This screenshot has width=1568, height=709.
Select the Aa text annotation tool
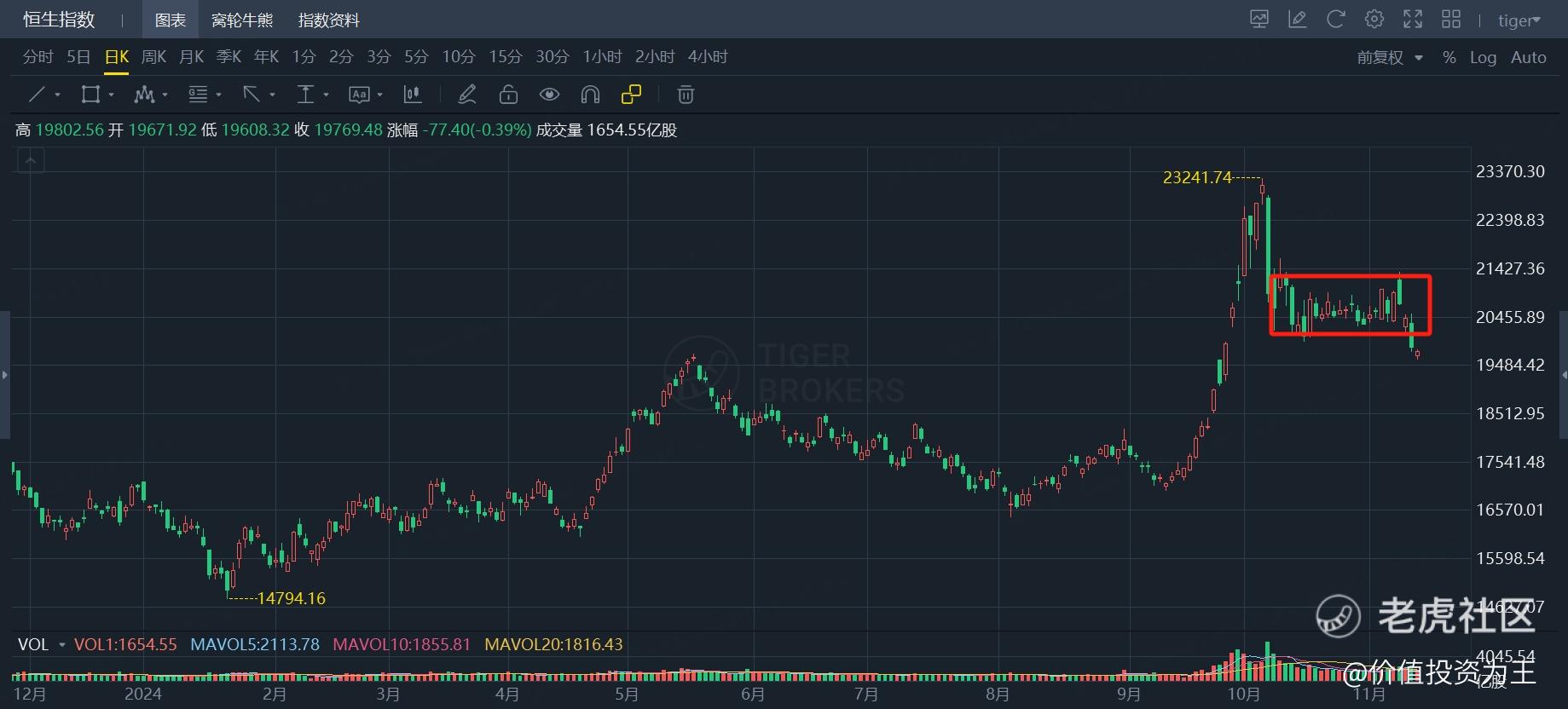coord(359,95)
